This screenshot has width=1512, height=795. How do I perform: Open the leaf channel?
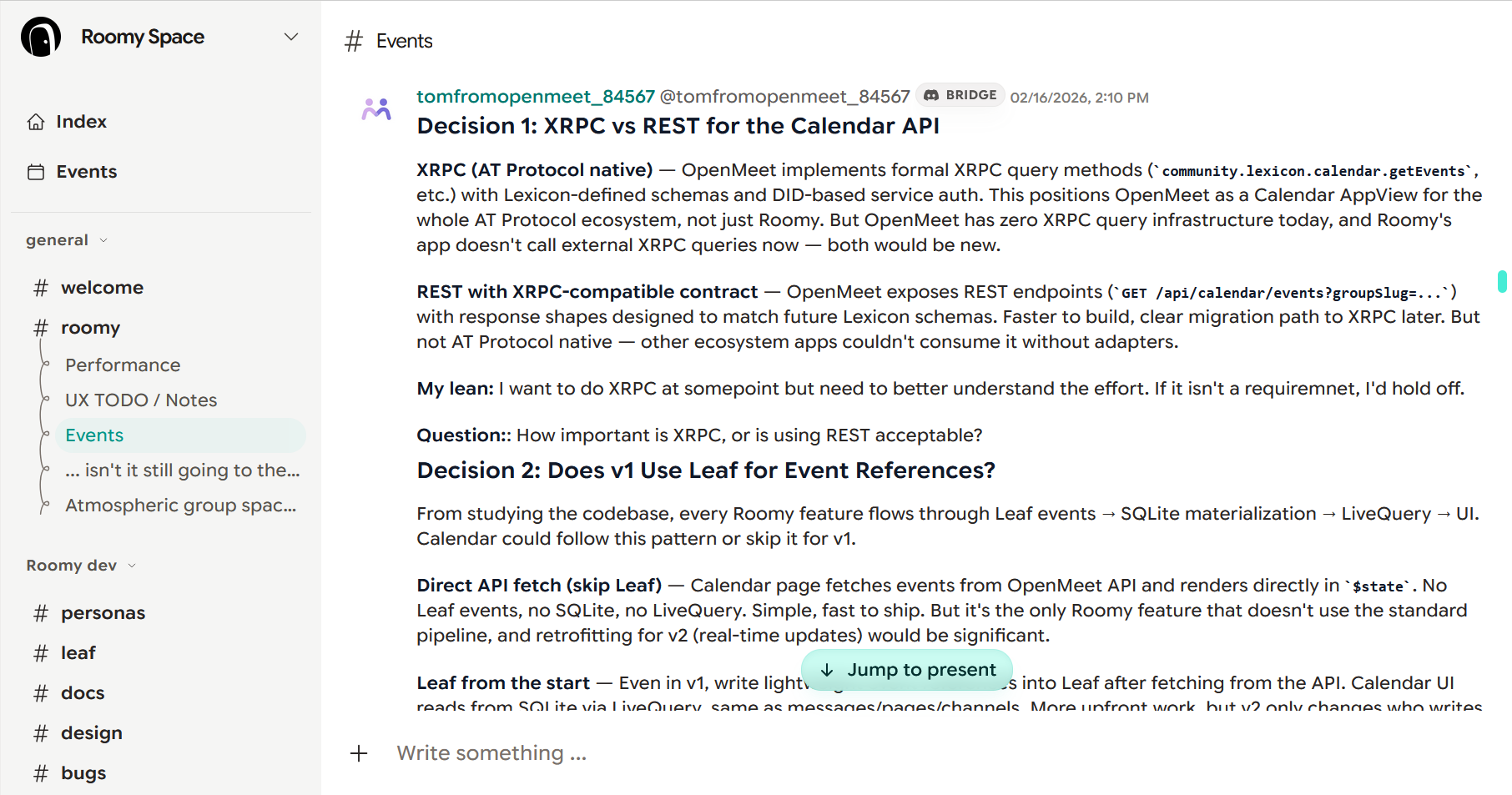[78, 653]
